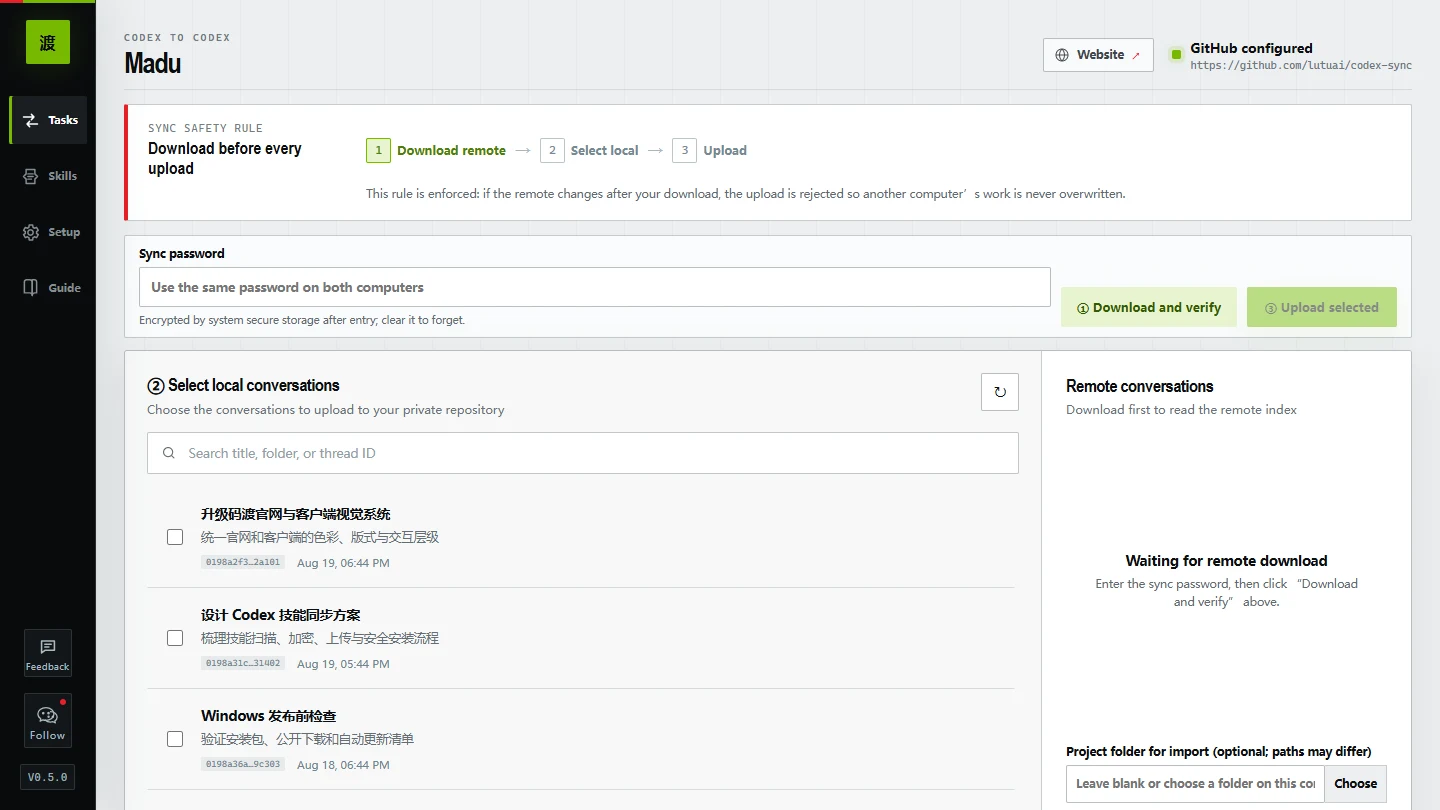Open the Tasks section in sidebar
This screenshot has height=810, width=1440.
(x=48, y=120)
